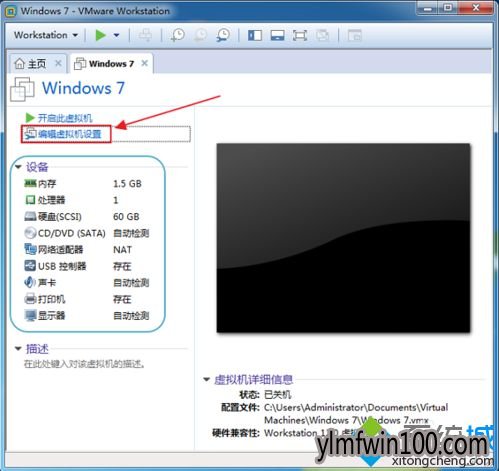
Task: Click the large Windows 7 title heading
Action: [83, 88]
